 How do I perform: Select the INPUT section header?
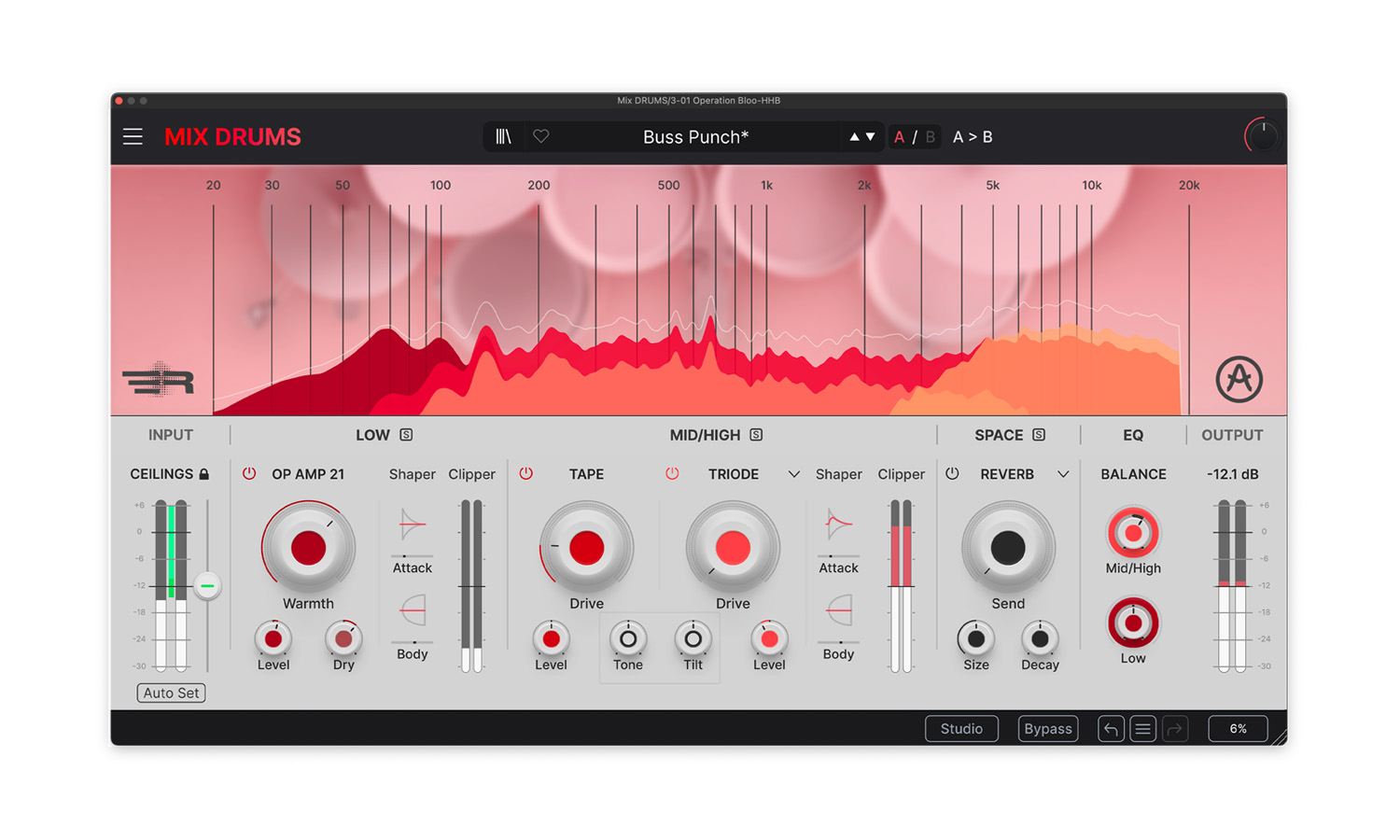(171, 435)
